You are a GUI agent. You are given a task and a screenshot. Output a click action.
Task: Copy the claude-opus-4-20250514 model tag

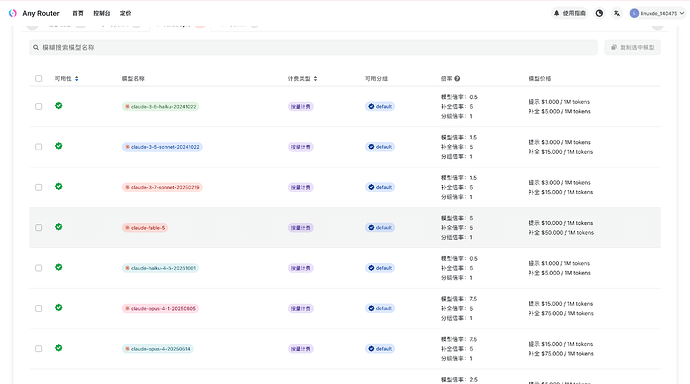[158, 349]
